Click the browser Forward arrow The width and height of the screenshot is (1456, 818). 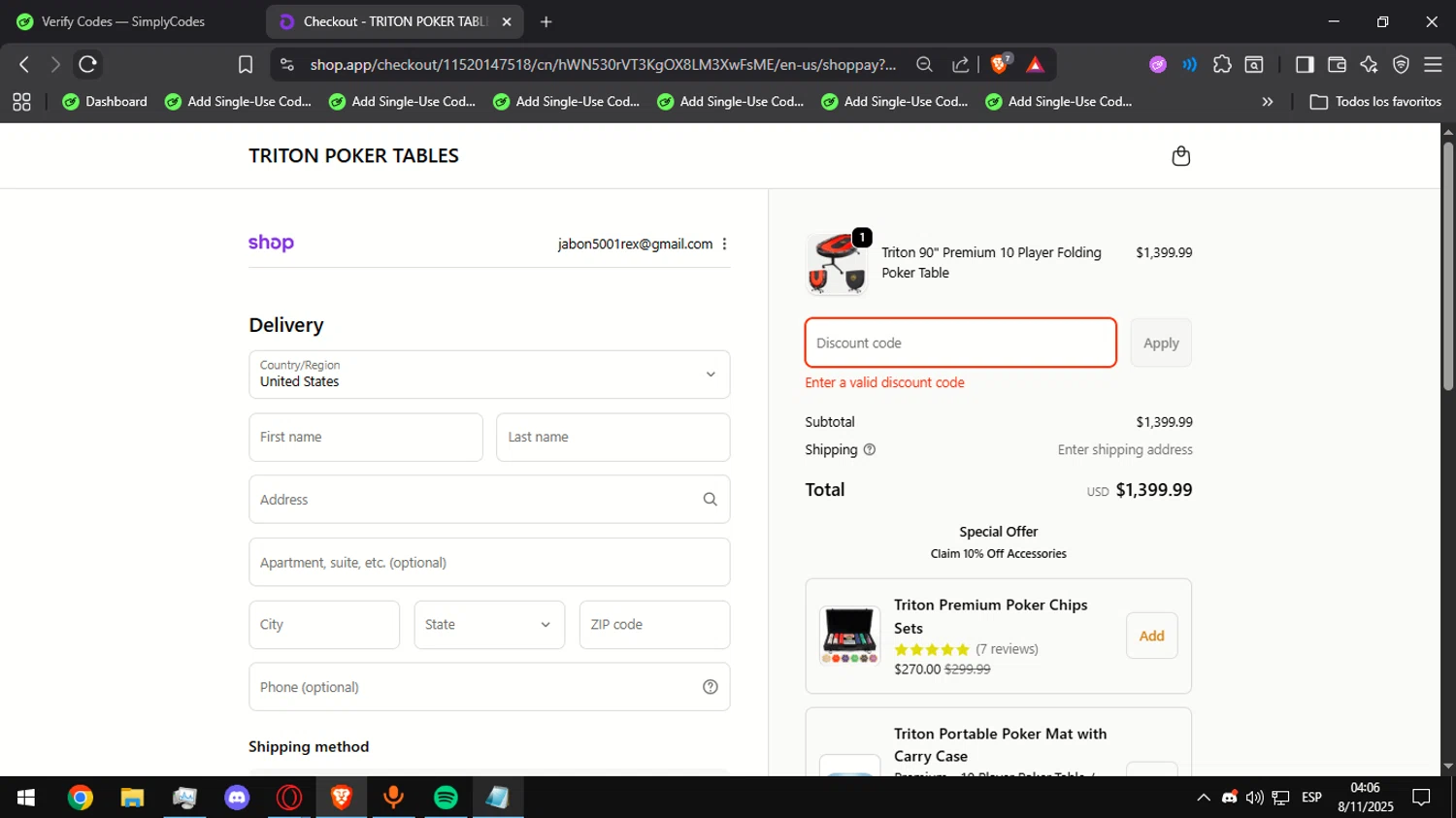click(55, 64)
